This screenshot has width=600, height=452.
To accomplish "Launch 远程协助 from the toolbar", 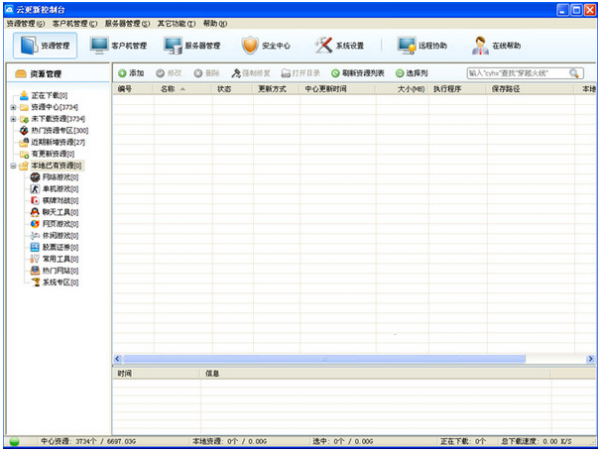I will pos(422,46).
